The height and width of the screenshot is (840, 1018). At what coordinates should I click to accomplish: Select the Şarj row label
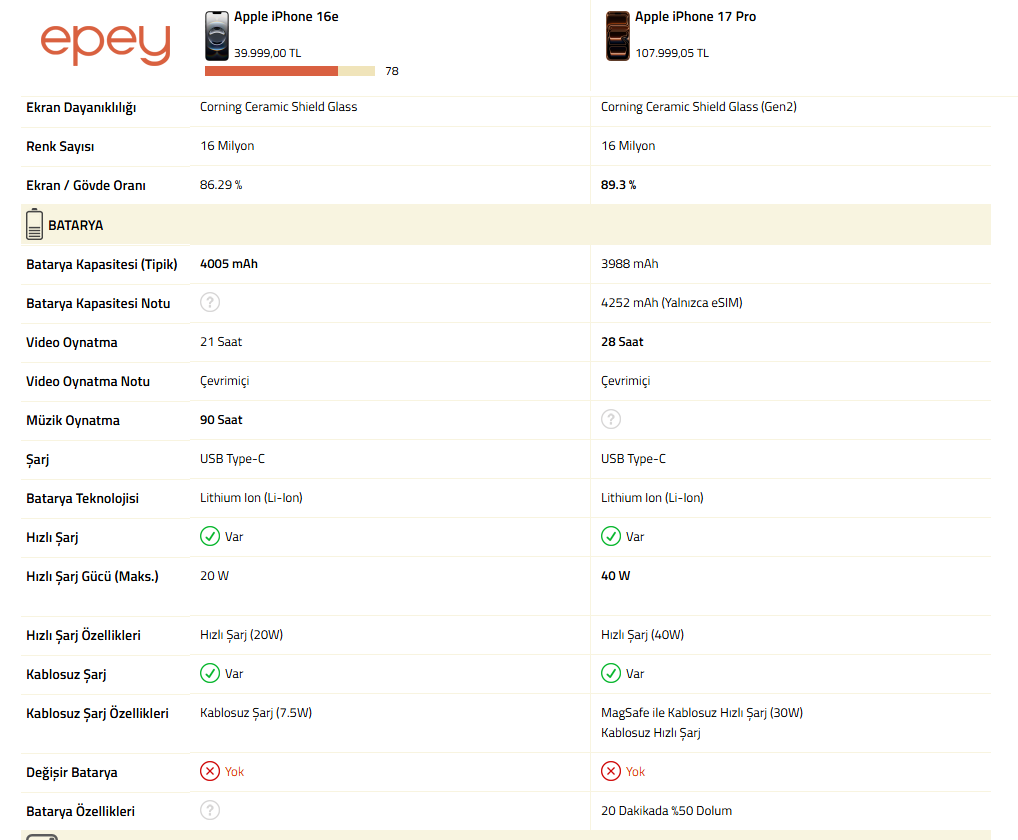(38, 460)
